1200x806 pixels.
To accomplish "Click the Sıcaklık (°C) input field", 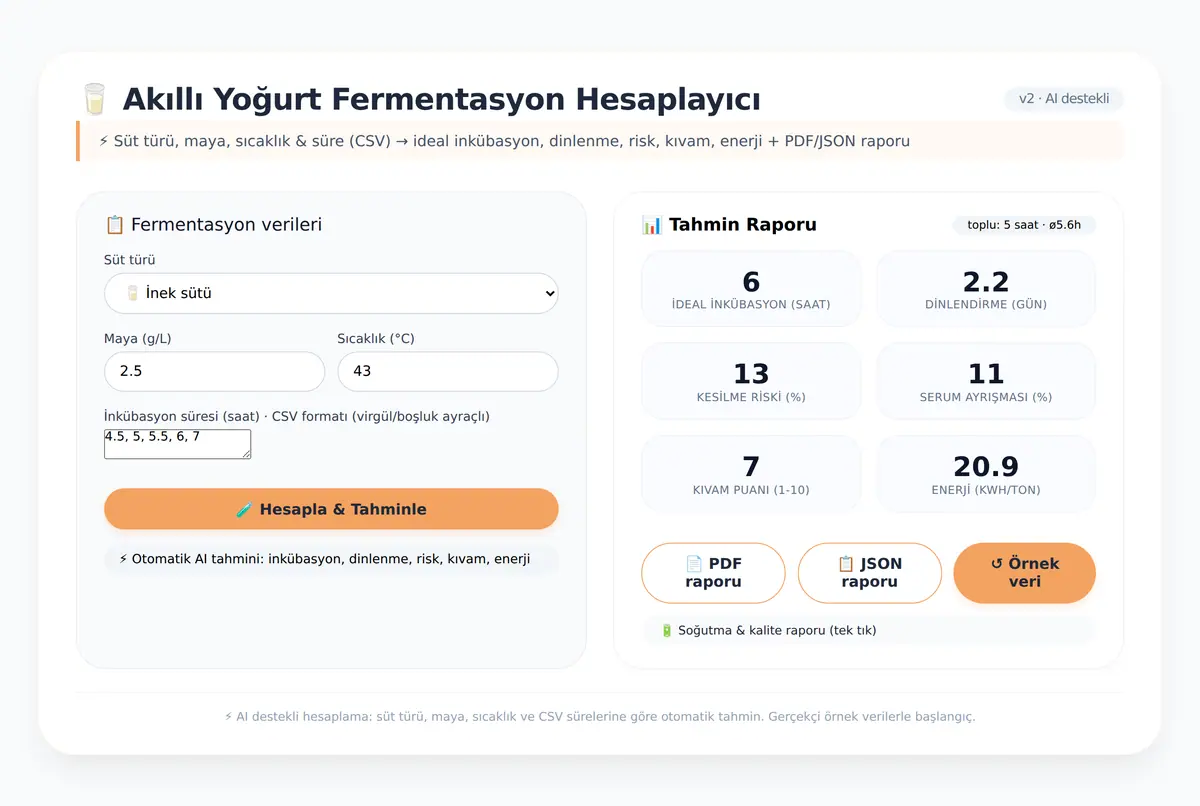I will [448, 371].
